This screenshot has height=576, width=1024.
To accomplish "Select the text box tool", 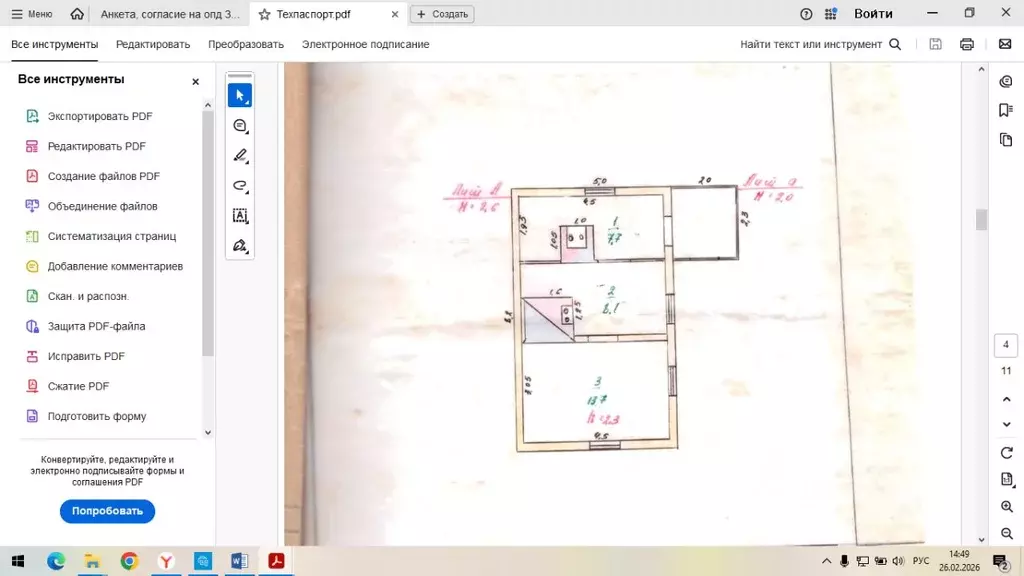I will tap(239, 216).
